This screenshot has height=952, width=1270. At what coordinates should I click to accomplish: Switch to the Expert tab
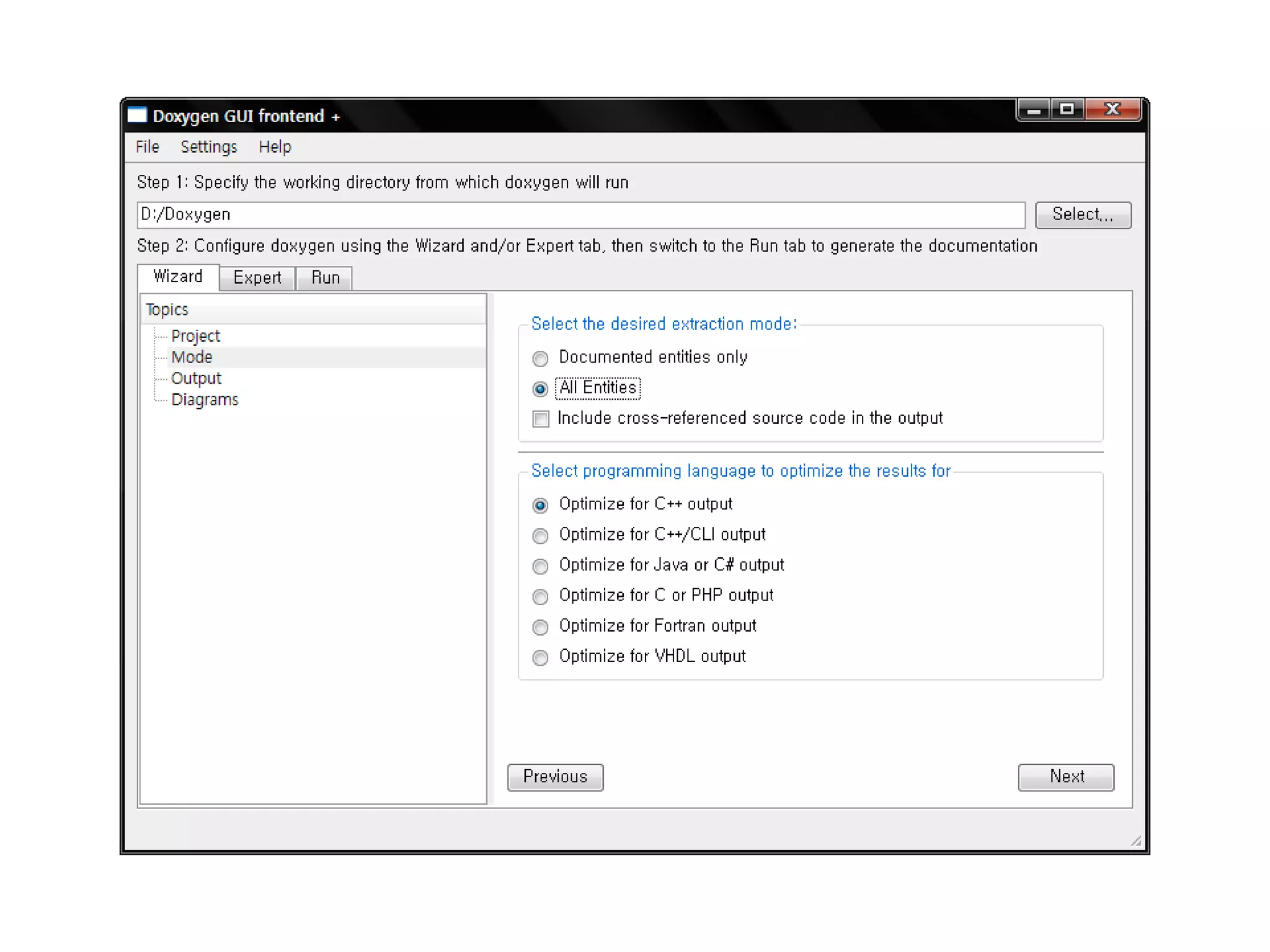tap(257, 278)
